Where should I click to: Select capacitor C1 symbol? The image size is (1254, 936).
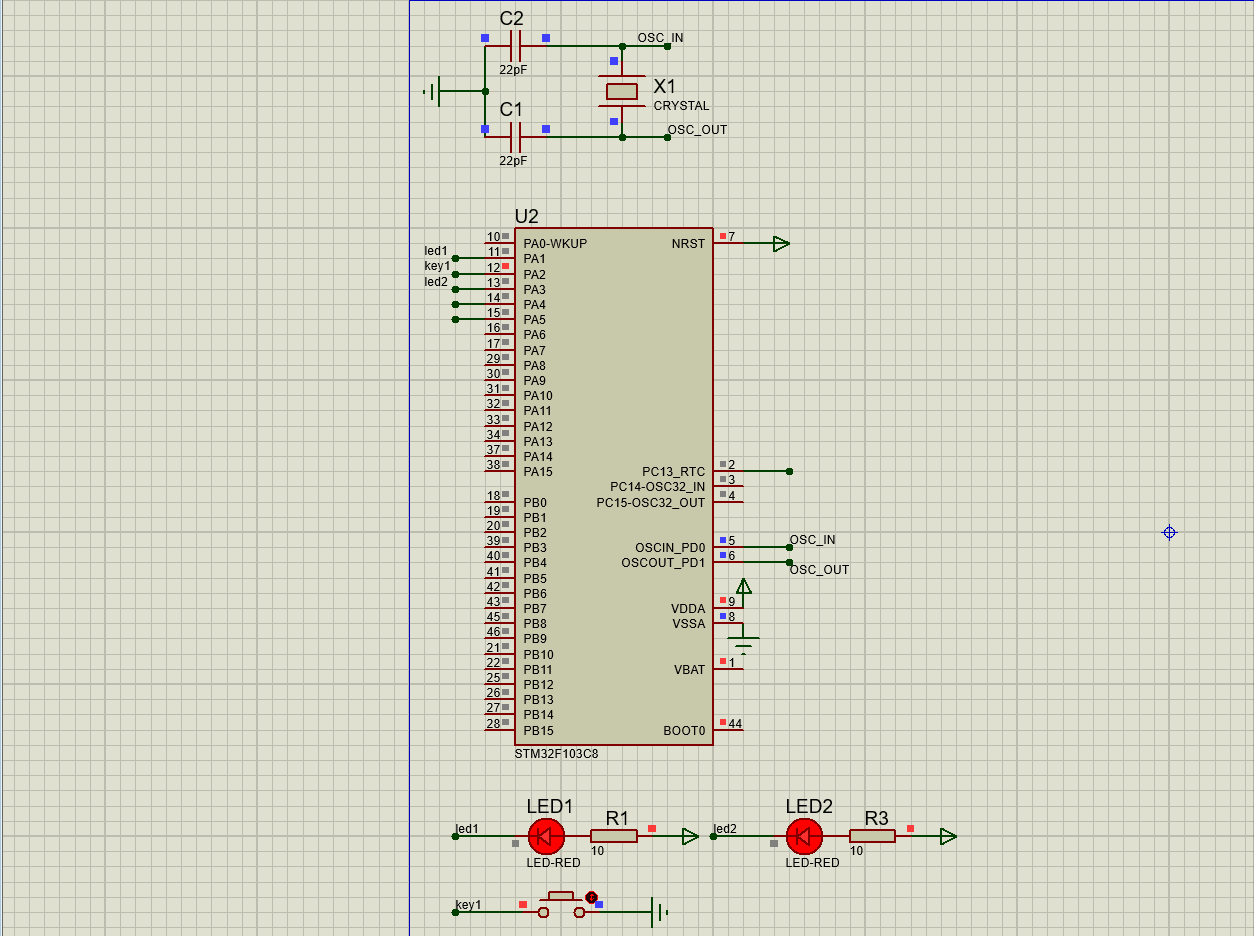[x=516, y=137]
